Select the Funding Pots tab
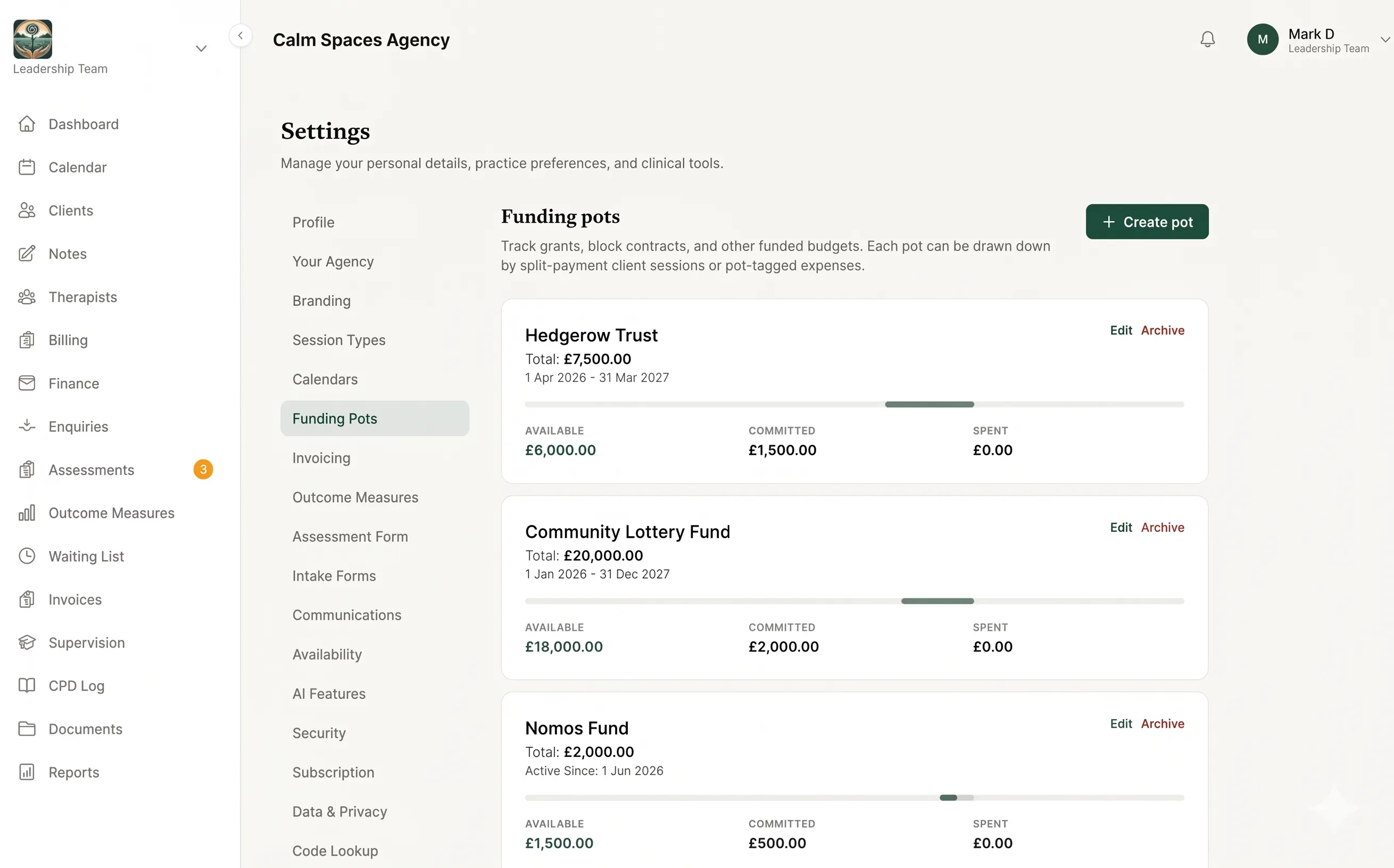Image resolution: width=1394 pixels, height=868 pixels. (x=375, y=419)
